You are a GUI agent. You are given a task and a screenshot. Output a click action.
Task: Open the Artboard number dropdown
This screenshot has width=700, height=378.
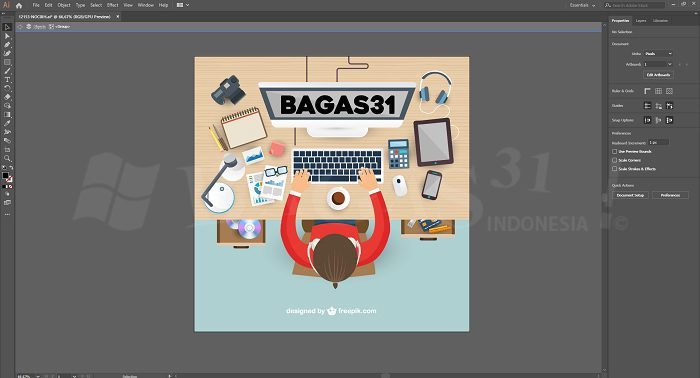pyautogui.click(x=658, y=64)
